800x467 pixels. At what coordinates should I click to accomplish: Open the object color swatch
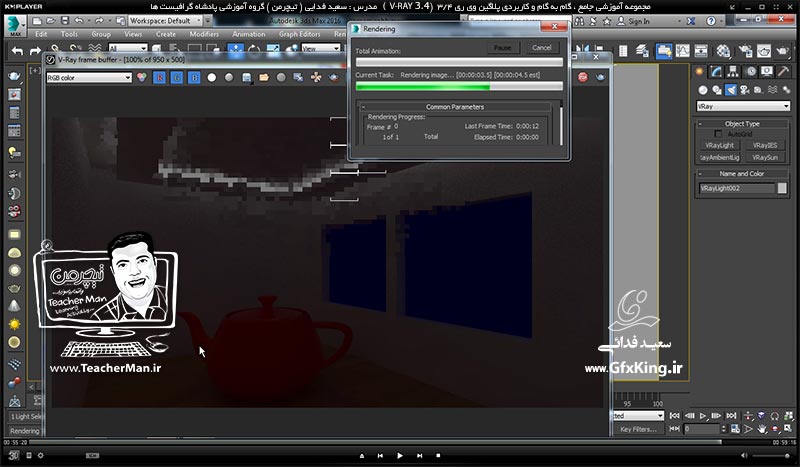tap(782, 188)
